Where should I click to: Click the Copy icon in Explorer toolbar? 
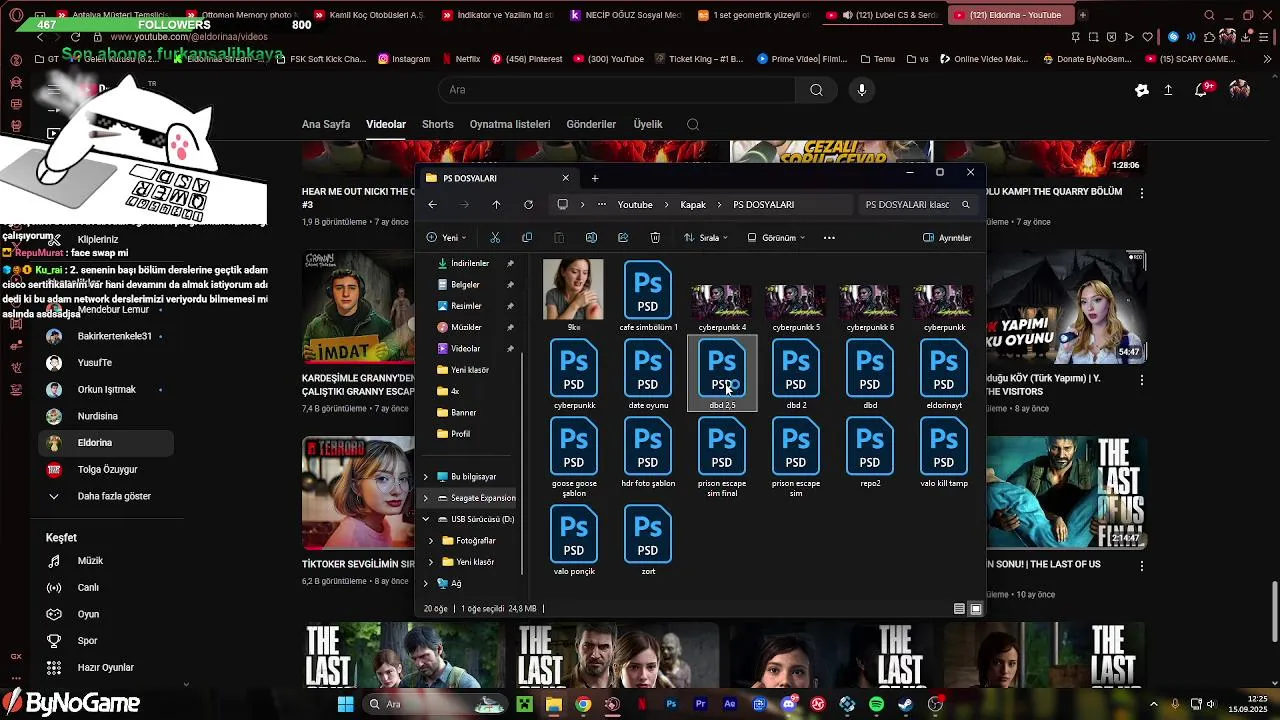coord(527,238)
